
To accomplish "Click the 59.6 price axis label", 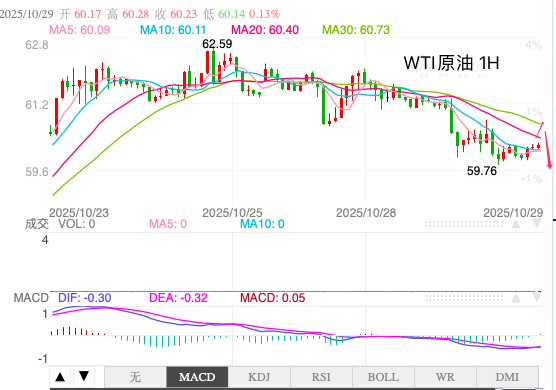I will (x=37, y=172).
